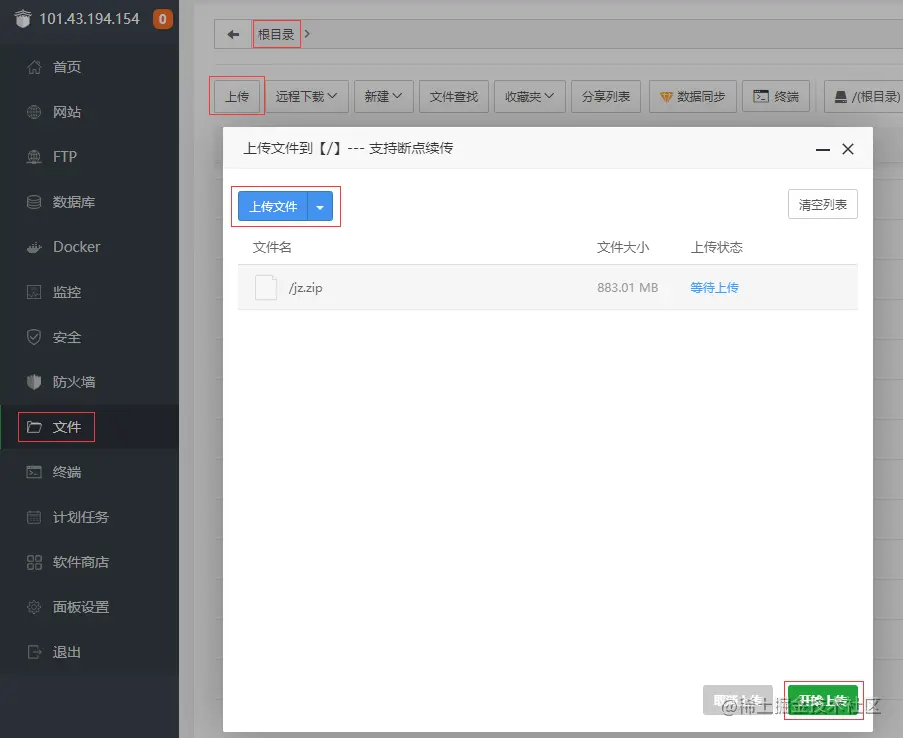Click the diamond icon on 数据同步
The height and width of the screenshot is (738, 903).
pos(666,97)
